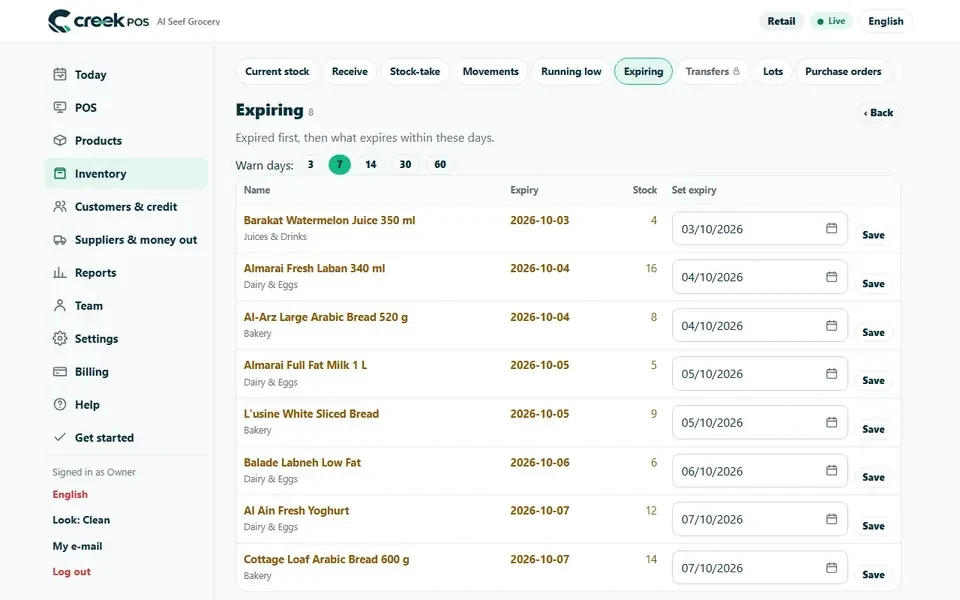Save expiry for Cottage Loaf Arabic Bread

[873, 574]
